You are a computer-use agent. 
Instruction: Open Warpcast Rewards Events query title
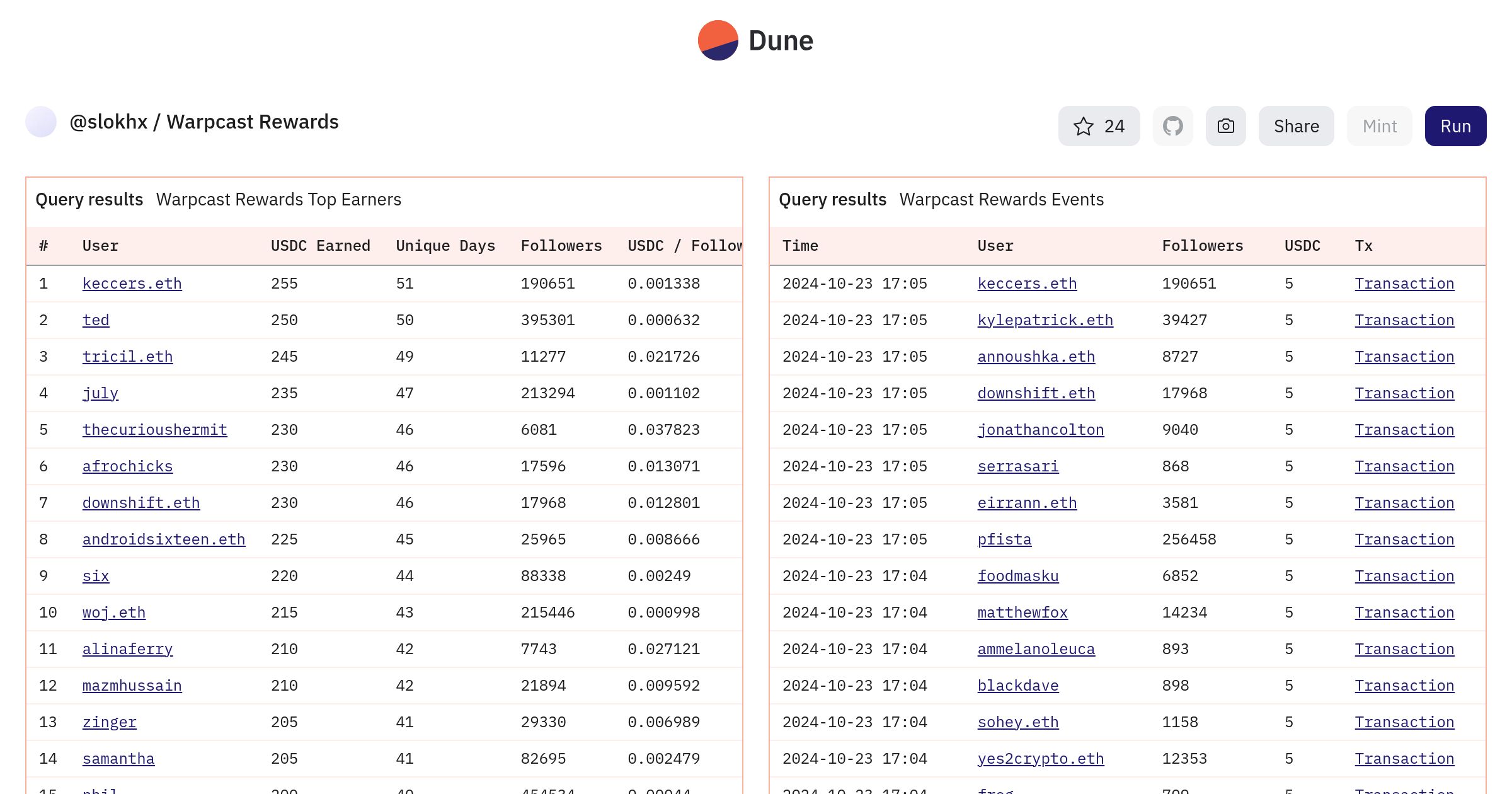1001,199
